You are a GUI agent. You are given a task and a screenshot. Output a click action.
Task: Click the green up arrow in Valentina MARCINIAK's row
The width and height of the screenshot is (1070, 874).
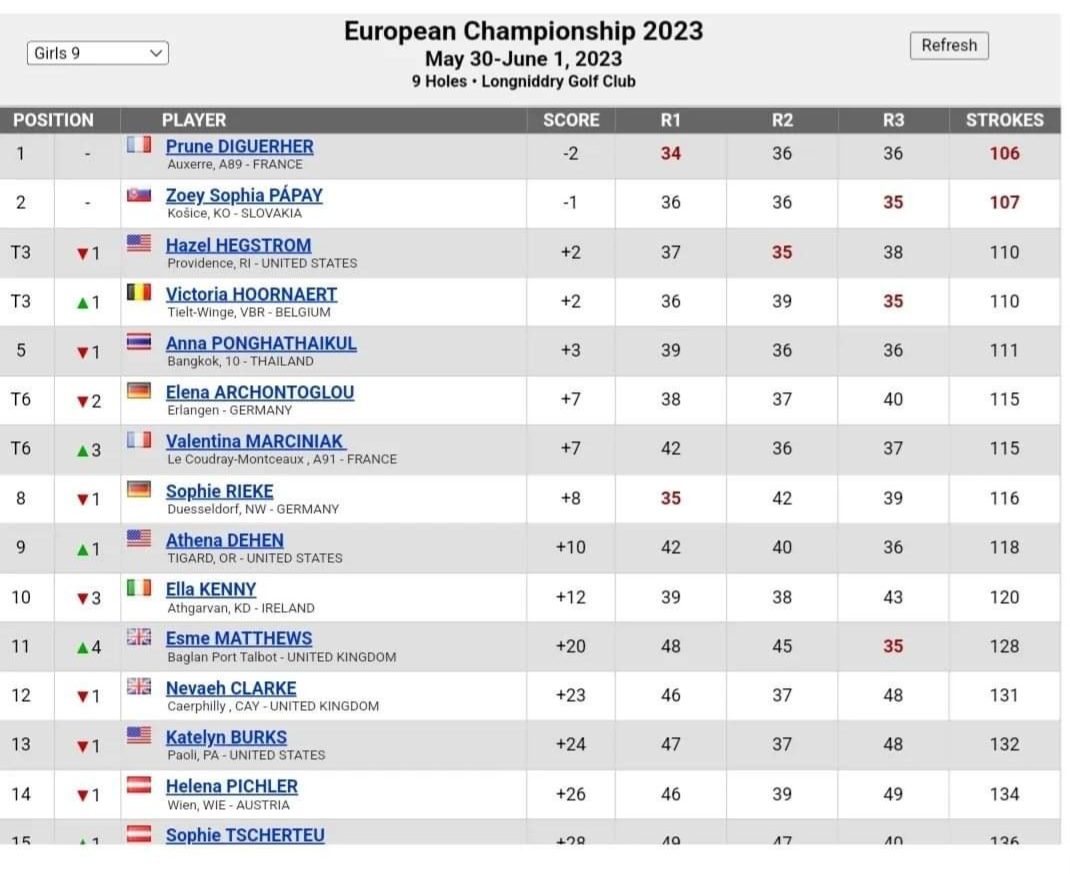(83, 450)
